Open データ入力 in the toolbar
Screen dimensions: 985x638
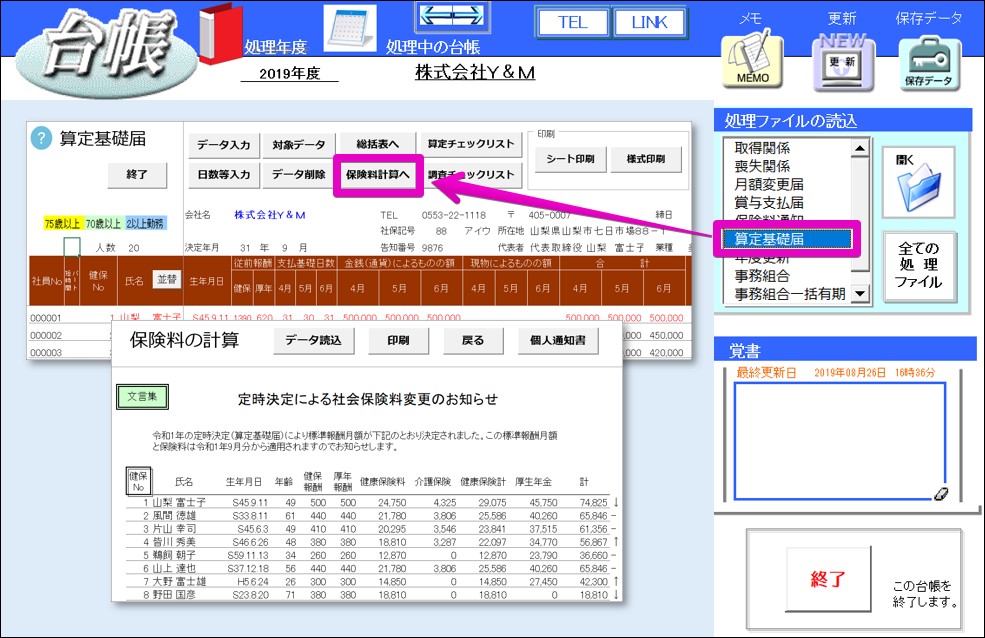224,144
